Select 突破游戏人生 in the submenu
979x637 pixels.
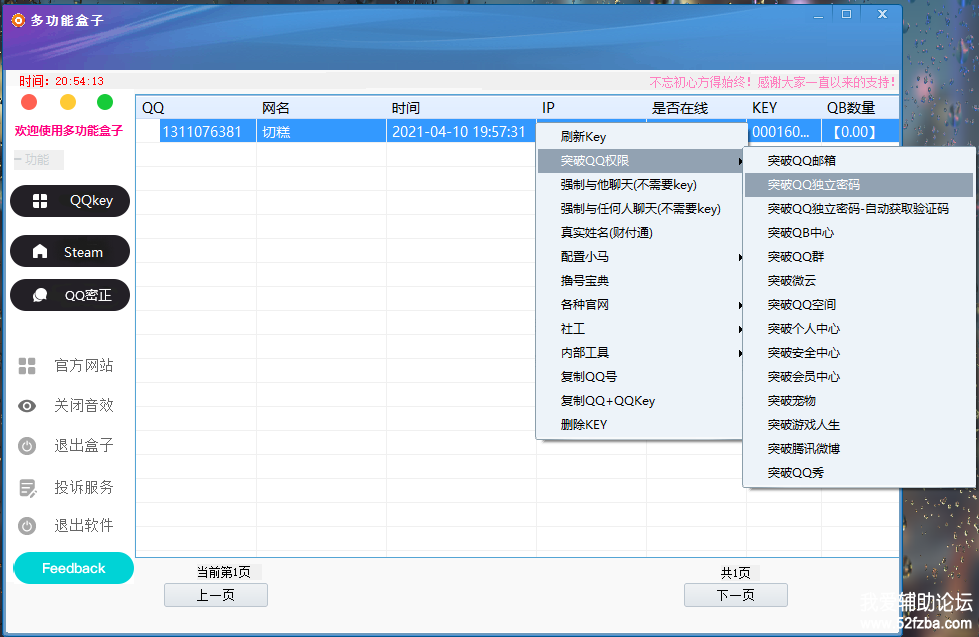[x=859, y=425]
